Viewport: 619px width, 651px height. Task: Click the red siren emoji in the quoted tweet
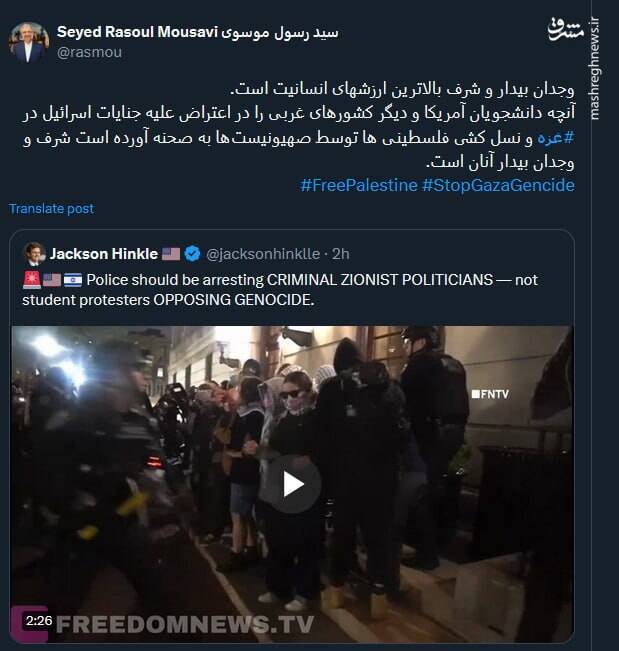pos(32,280)
